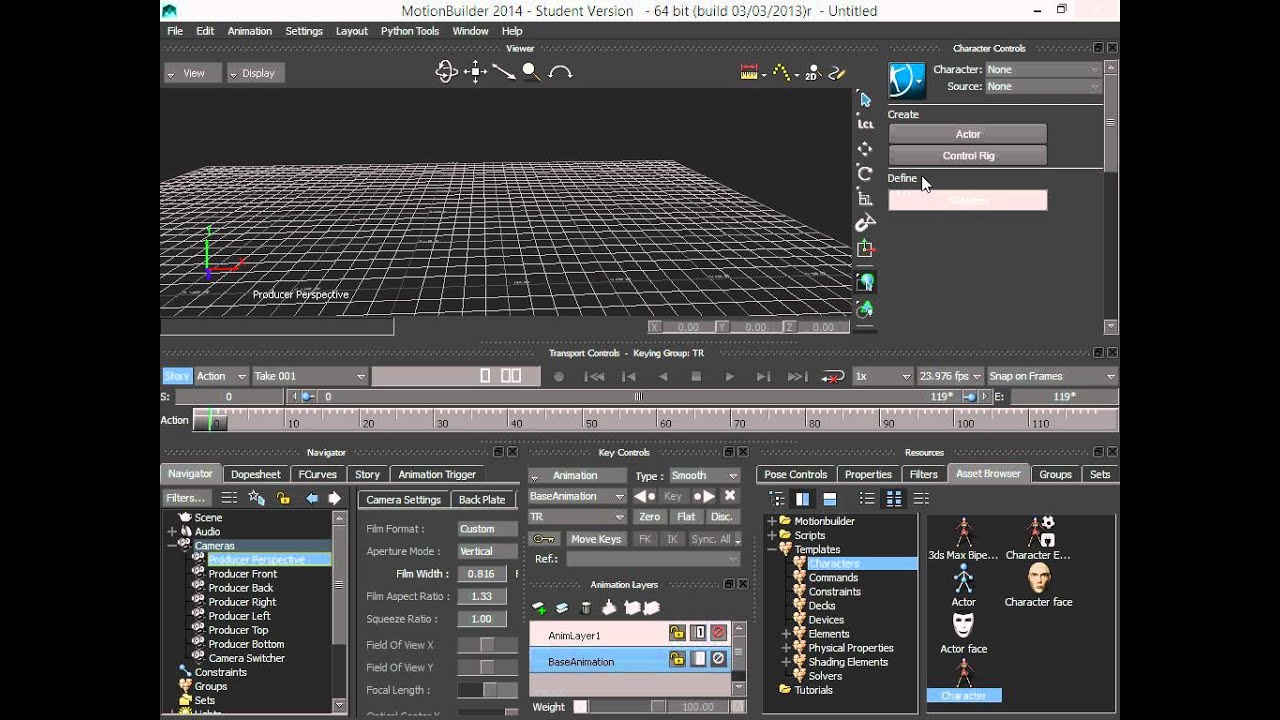The width and height of the screenshot is (1280, 720).
Task: Toggle lock on BaseAnimation layer
Action: (677, 659)
